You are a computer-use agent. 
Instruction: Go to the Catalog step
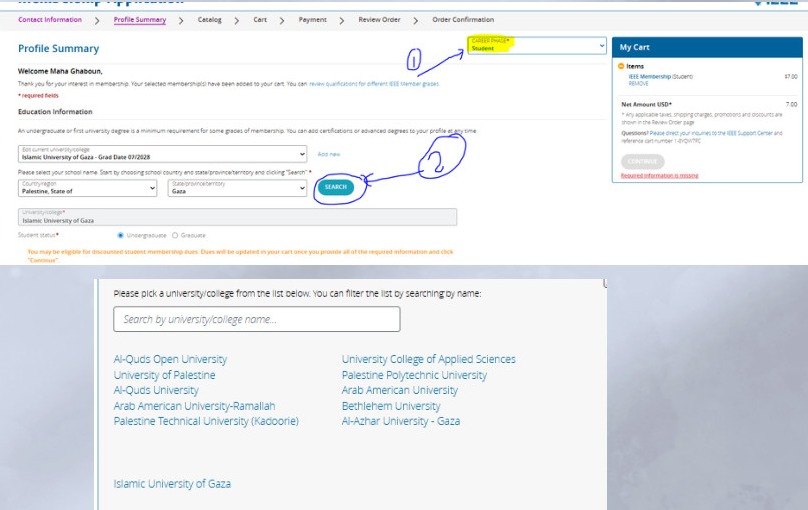[209, 20]
